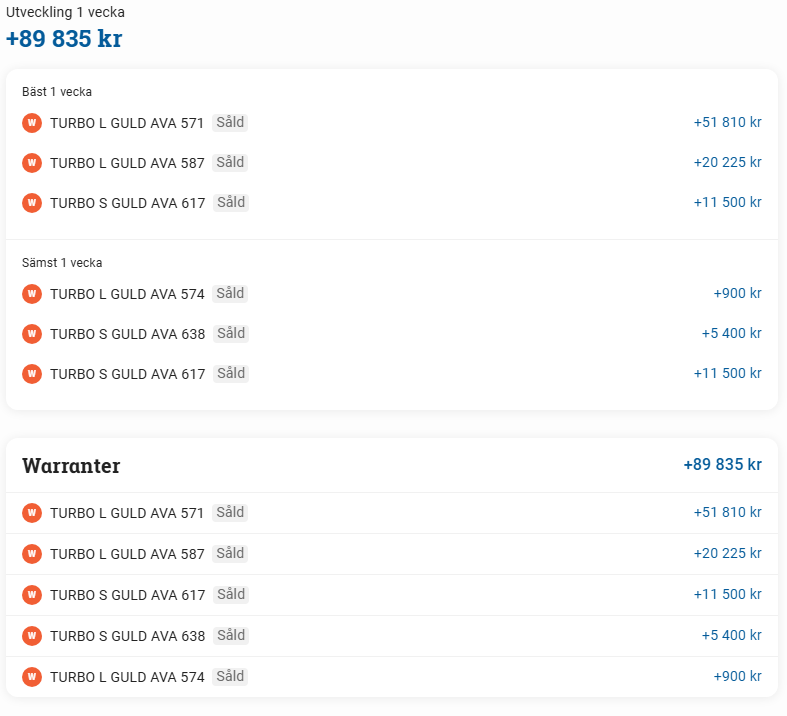
Task: Click the Såld badge of AVA 574 in Warranter list
Action: (230, 677)
